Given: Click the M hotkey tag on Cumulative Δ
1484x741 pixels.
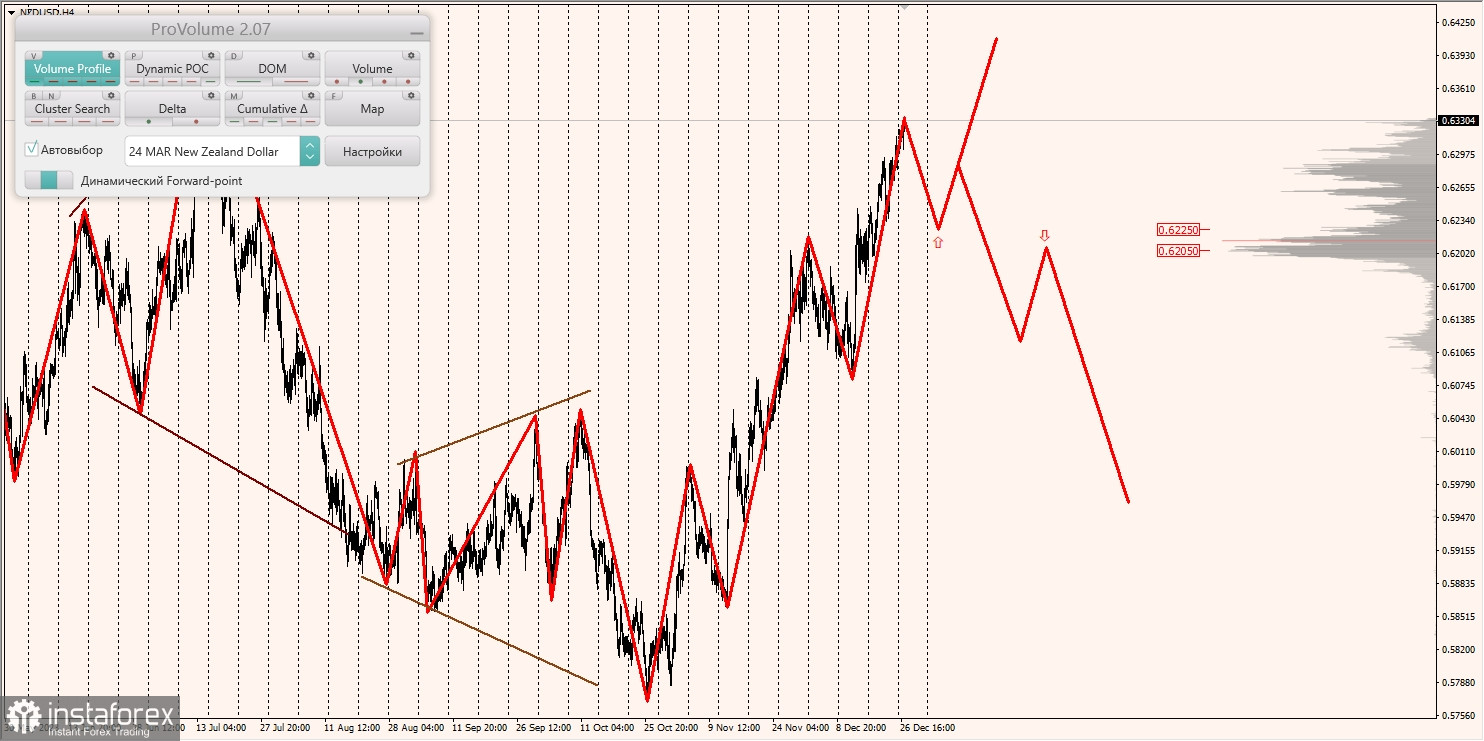Looking at the screenshot, I should (234, 96).
